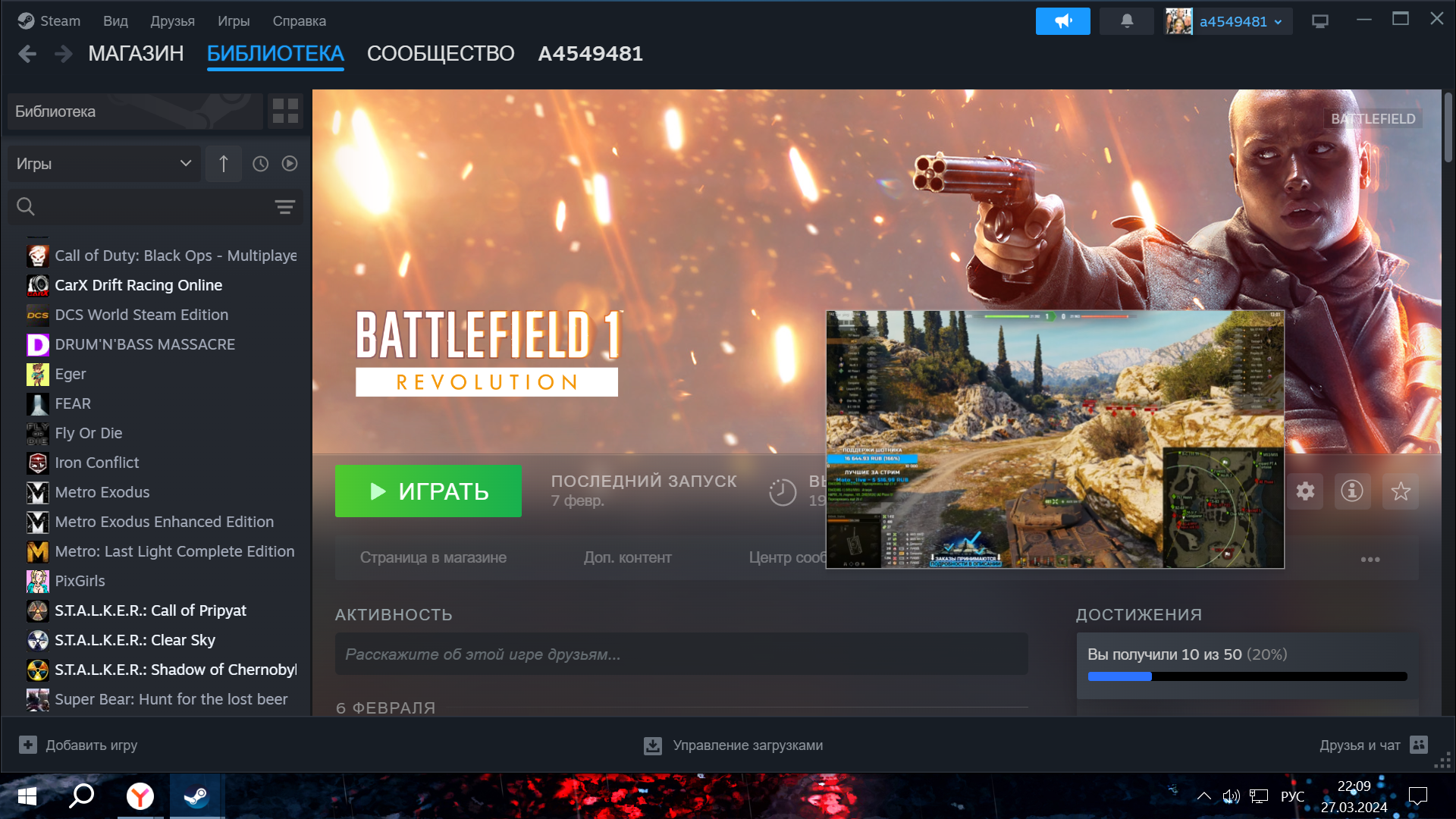Open game info icon
1456x819 pixels.
(x=1352, y=491)
